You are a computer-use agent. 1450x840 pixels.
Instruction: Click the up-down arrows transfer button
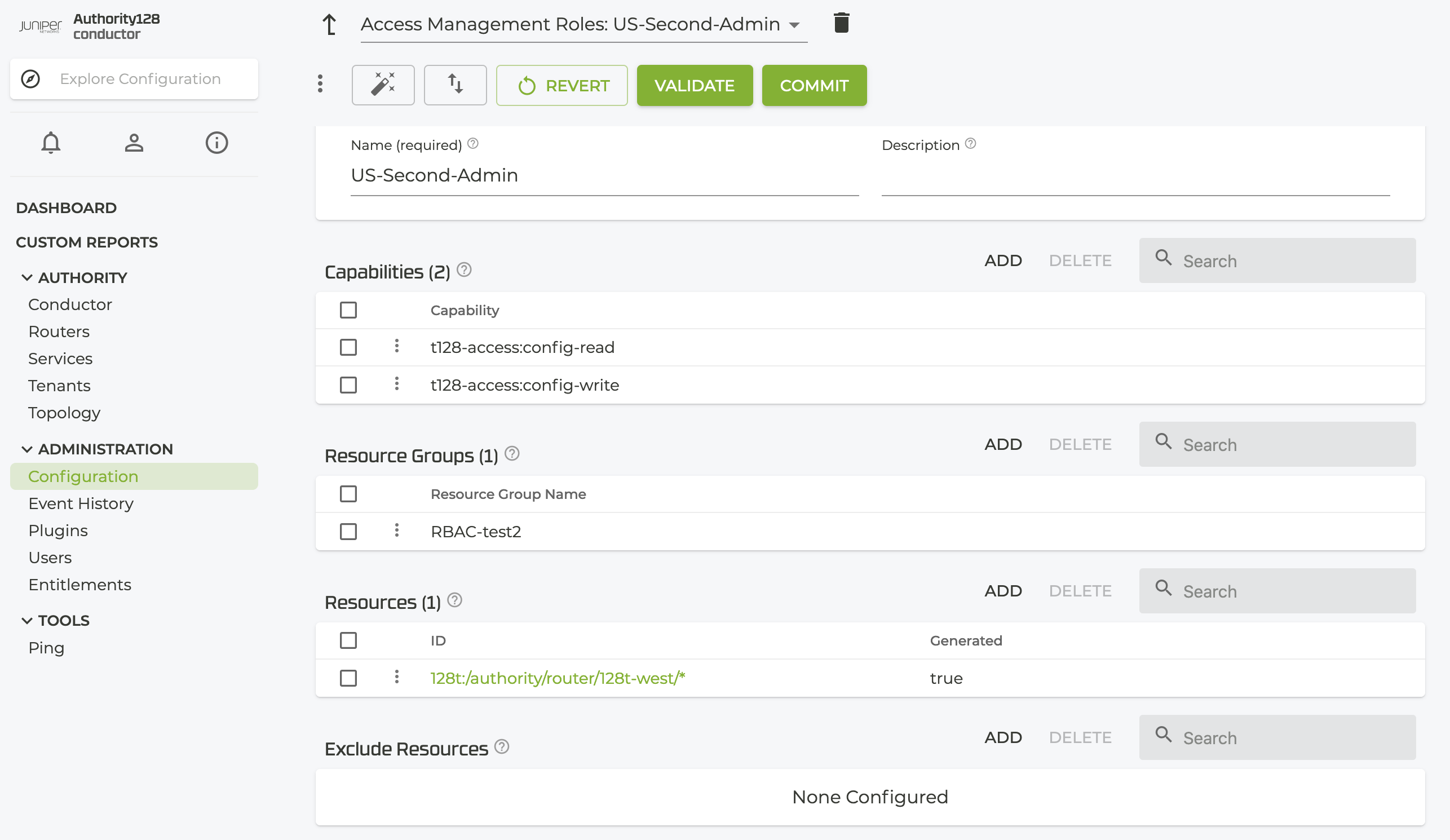click(x=455, y=85)
